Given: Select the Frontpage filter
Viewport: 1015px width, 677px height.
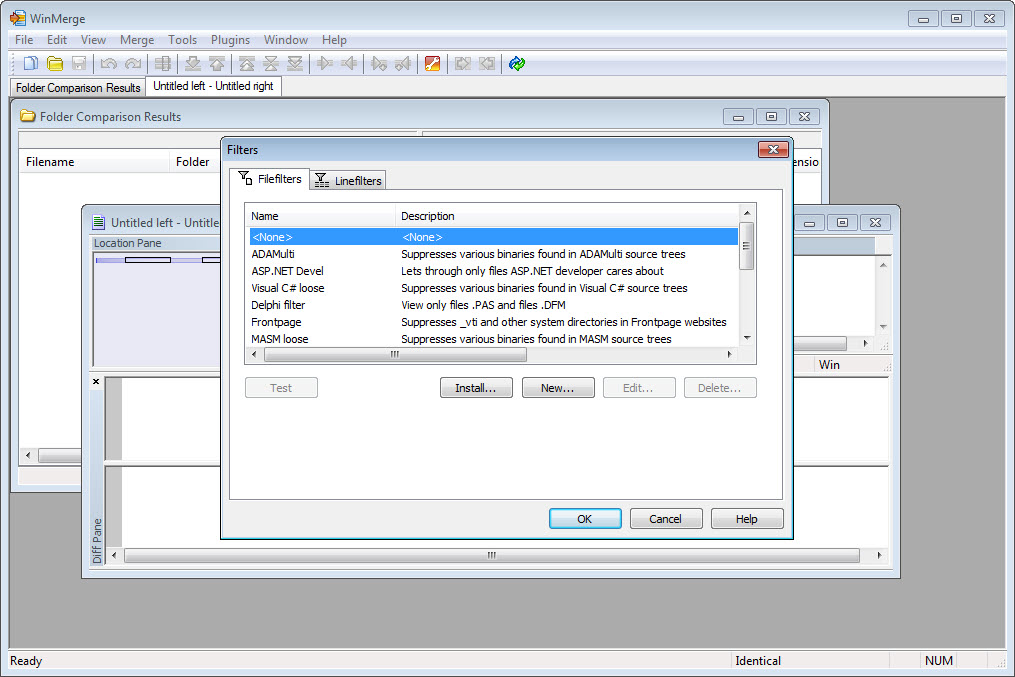Looking at the screenshot, I should [493, 322].
